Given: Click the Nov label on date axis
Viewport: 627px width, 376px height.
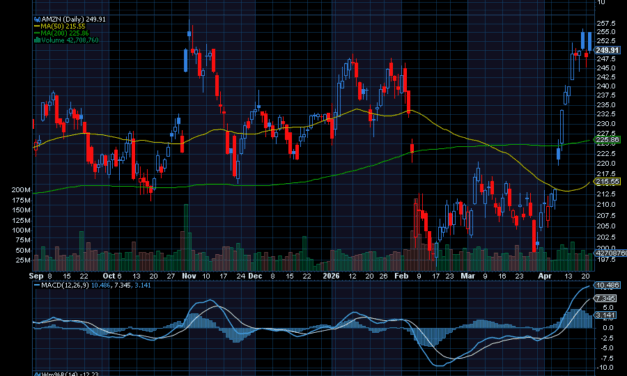Looking at the screenshot, I should (189, 276).
